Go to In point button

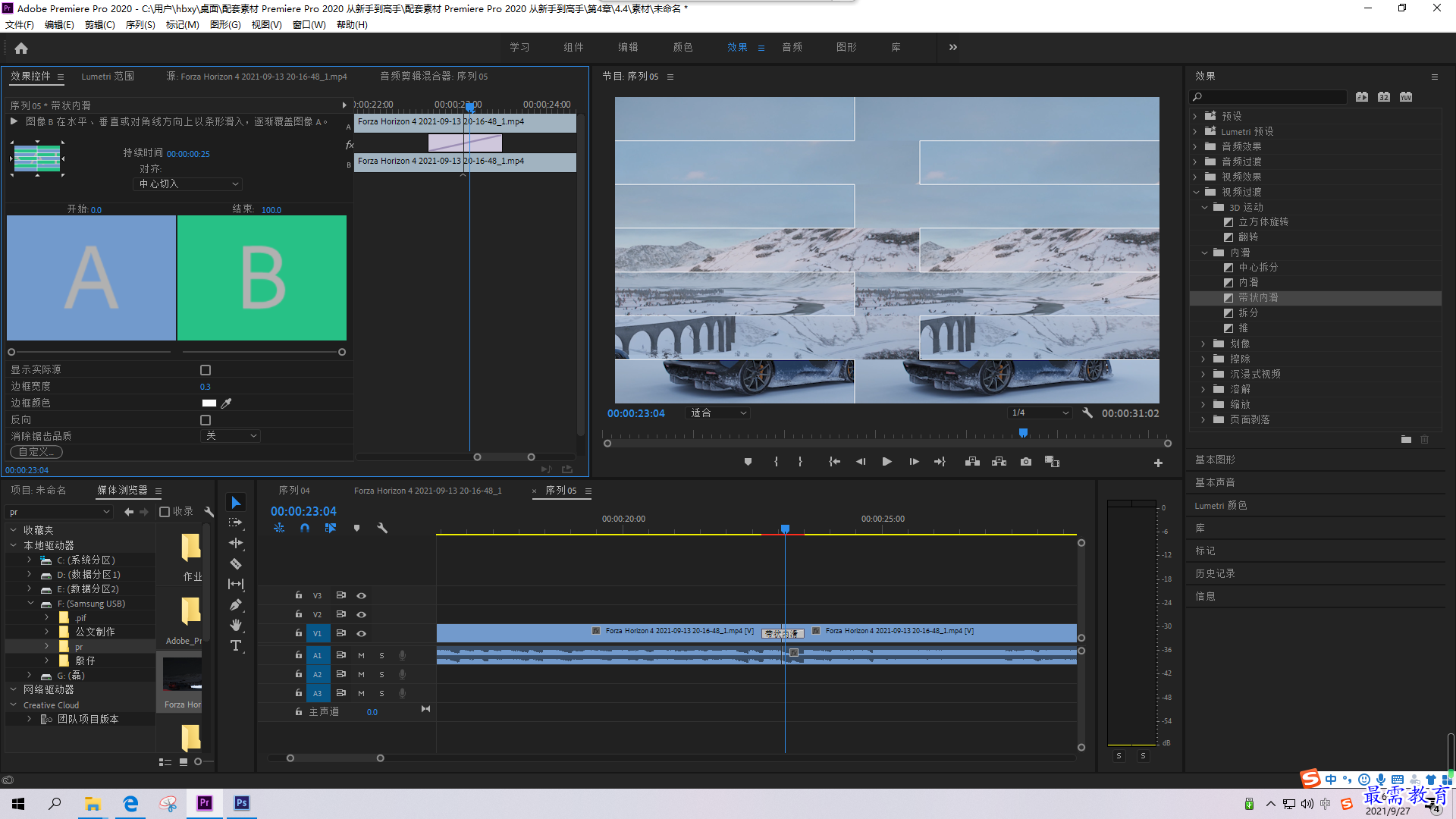834,461
